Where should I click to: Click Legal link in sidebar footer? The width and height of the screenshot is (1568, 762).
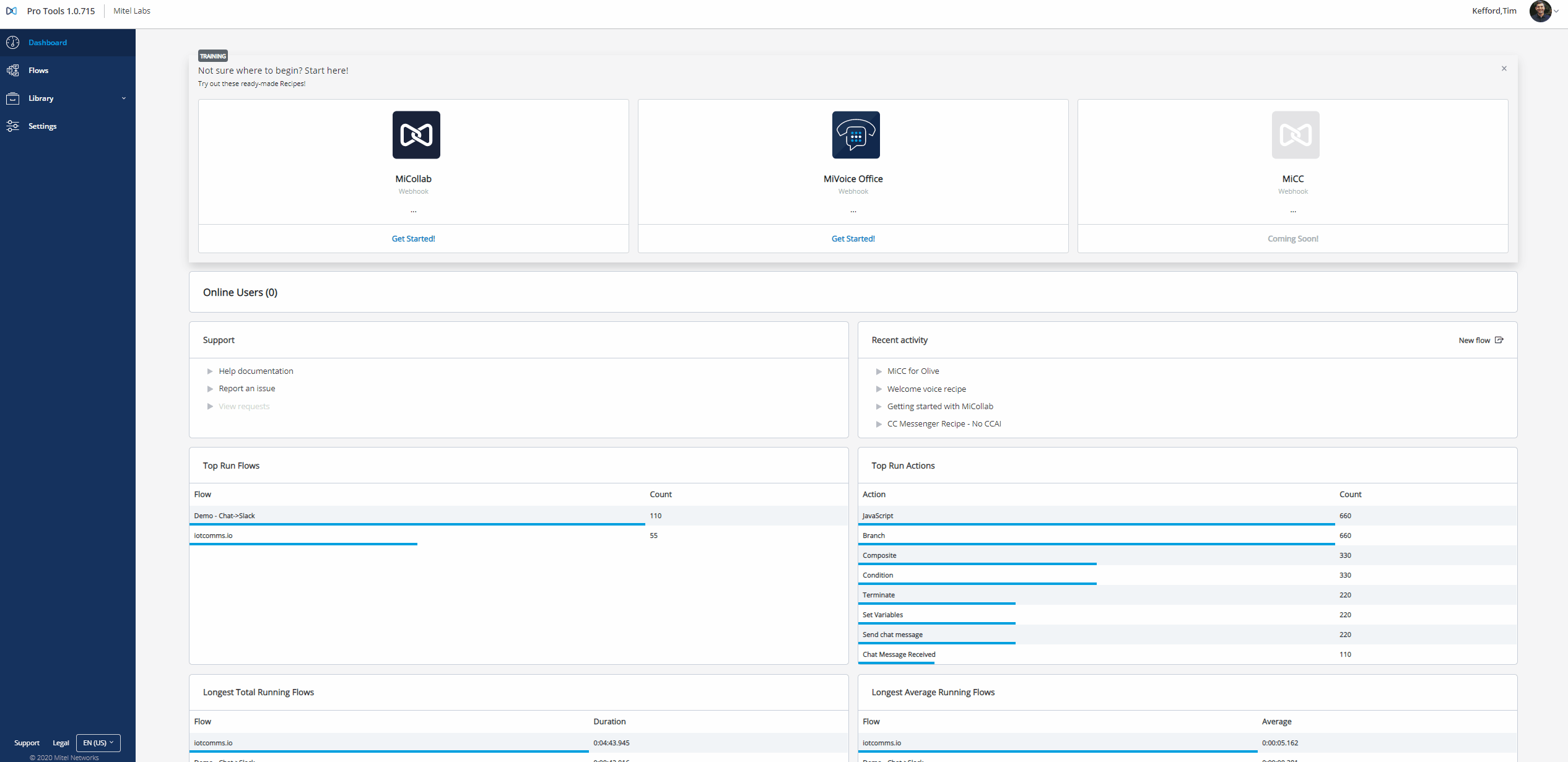61,743
